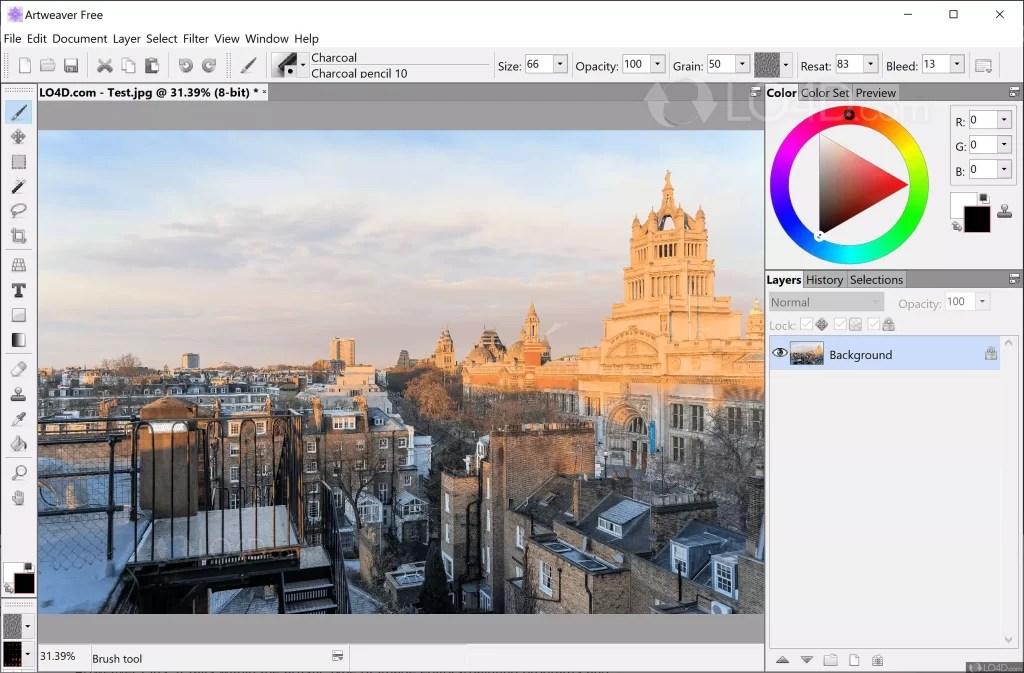Screen dimensions: 1024x673
Task: Select the Brush tool in the toolbar
Action: [x=18, y=112]
